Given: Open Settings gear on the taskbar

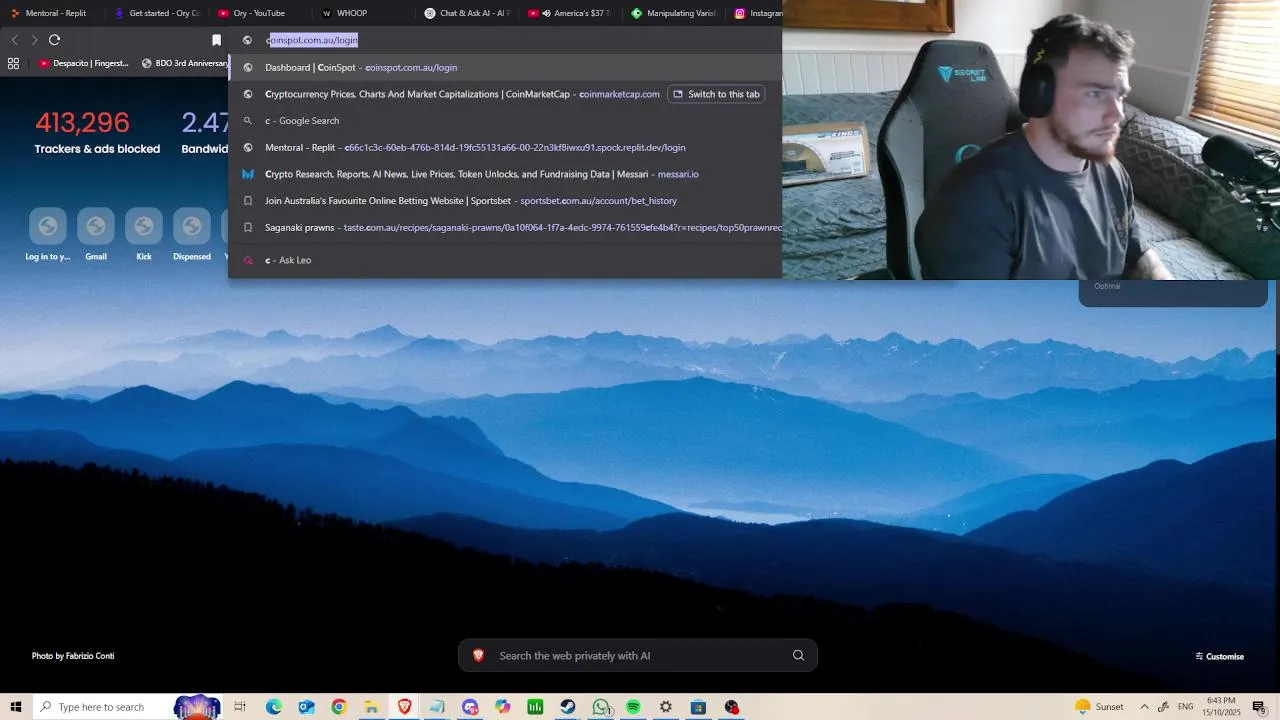Looking at the screenshot, I should click(665, 707).
